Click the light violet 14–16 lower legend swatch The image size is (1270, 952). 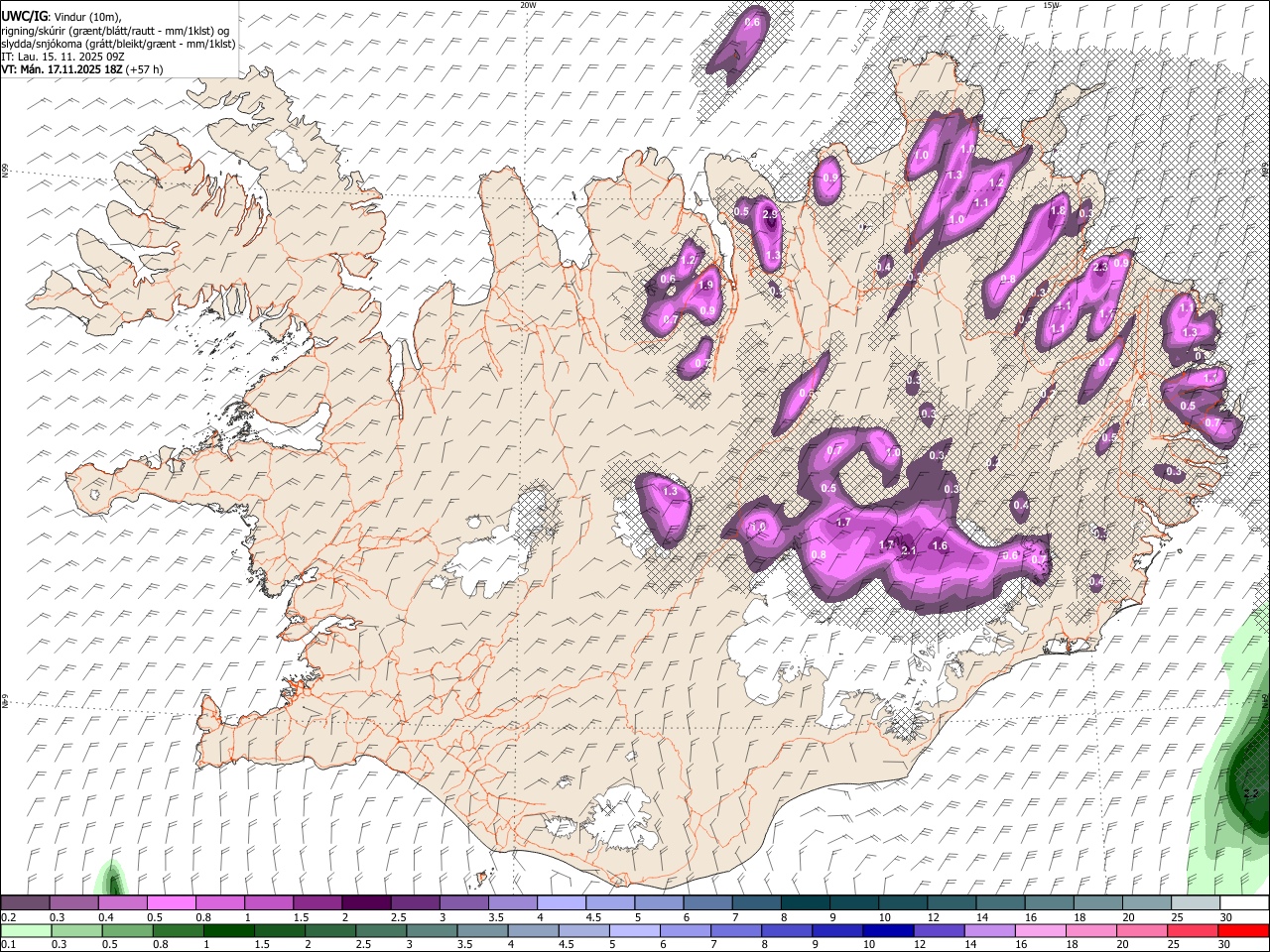[989, 930]
